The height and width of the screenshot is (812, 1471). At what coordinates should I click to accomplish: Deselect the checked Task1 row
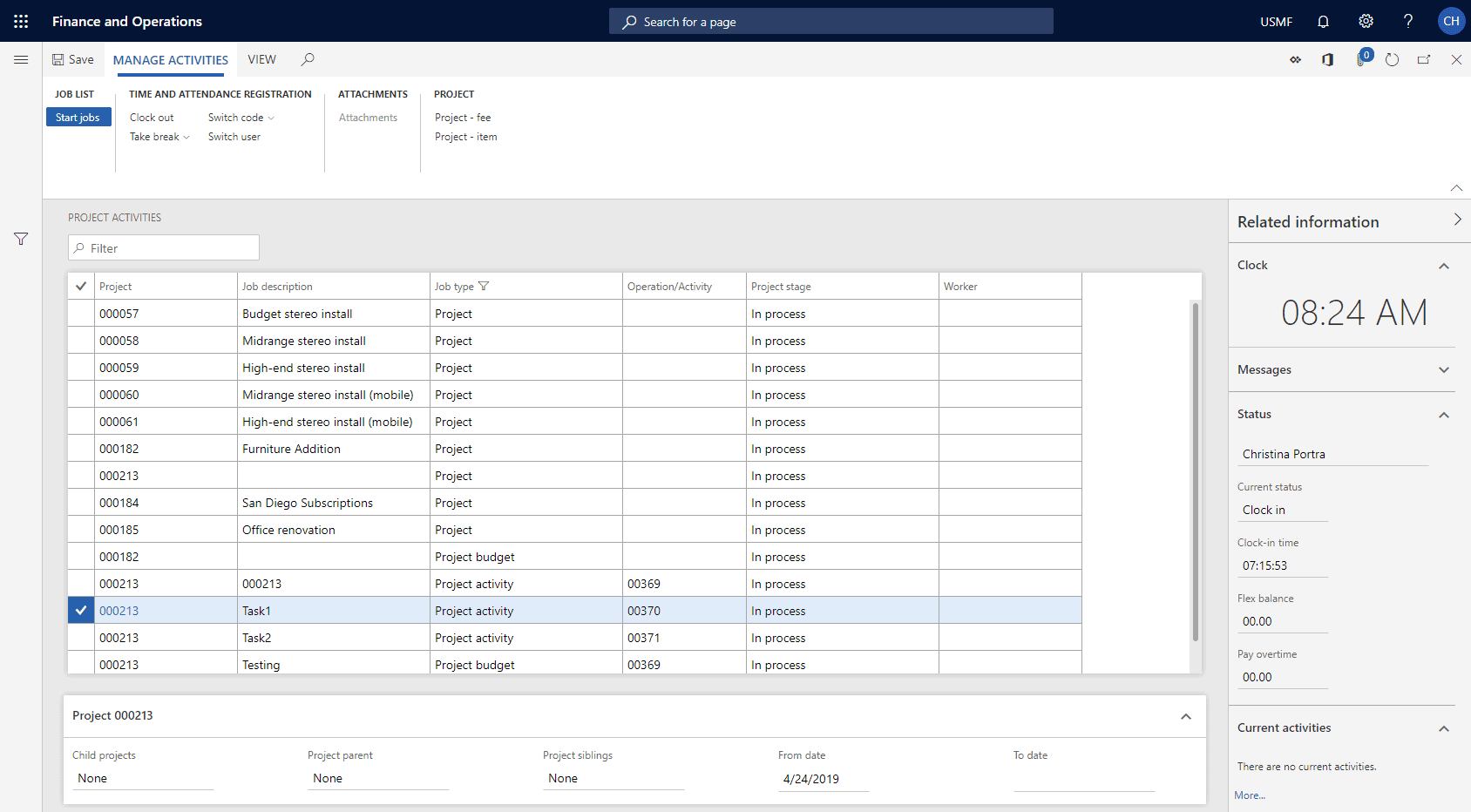coord(81,611)
